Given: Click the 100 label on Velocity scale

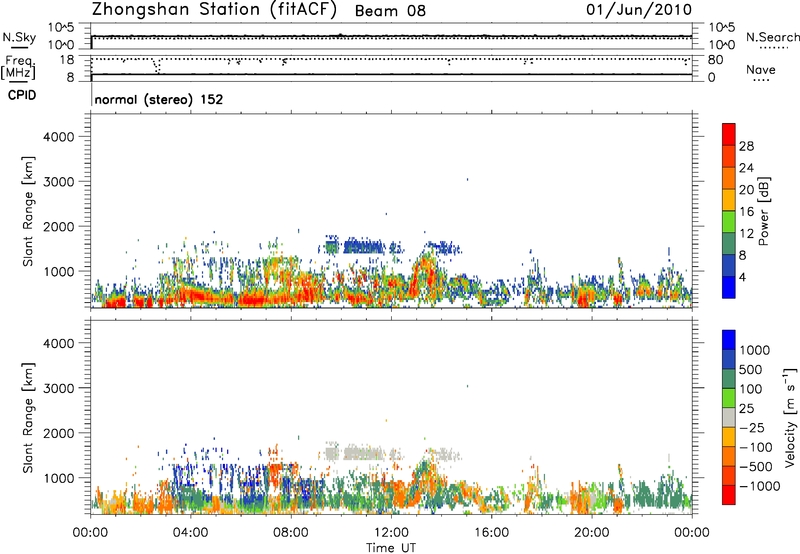Looking at the screenshot, I should coord(751,389).
